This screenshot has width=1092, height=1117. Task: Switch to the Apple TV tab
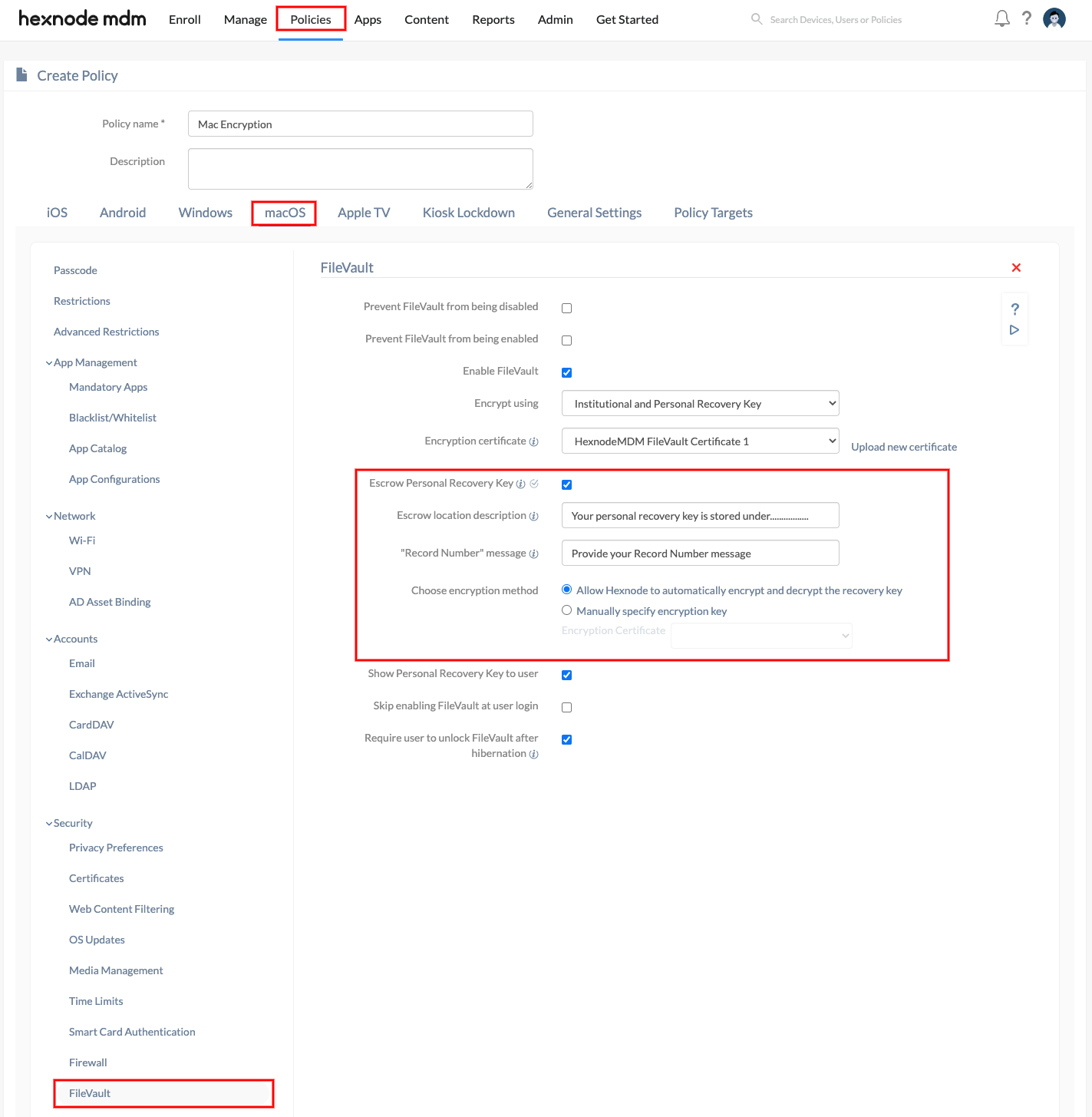[x=364, y=213]
